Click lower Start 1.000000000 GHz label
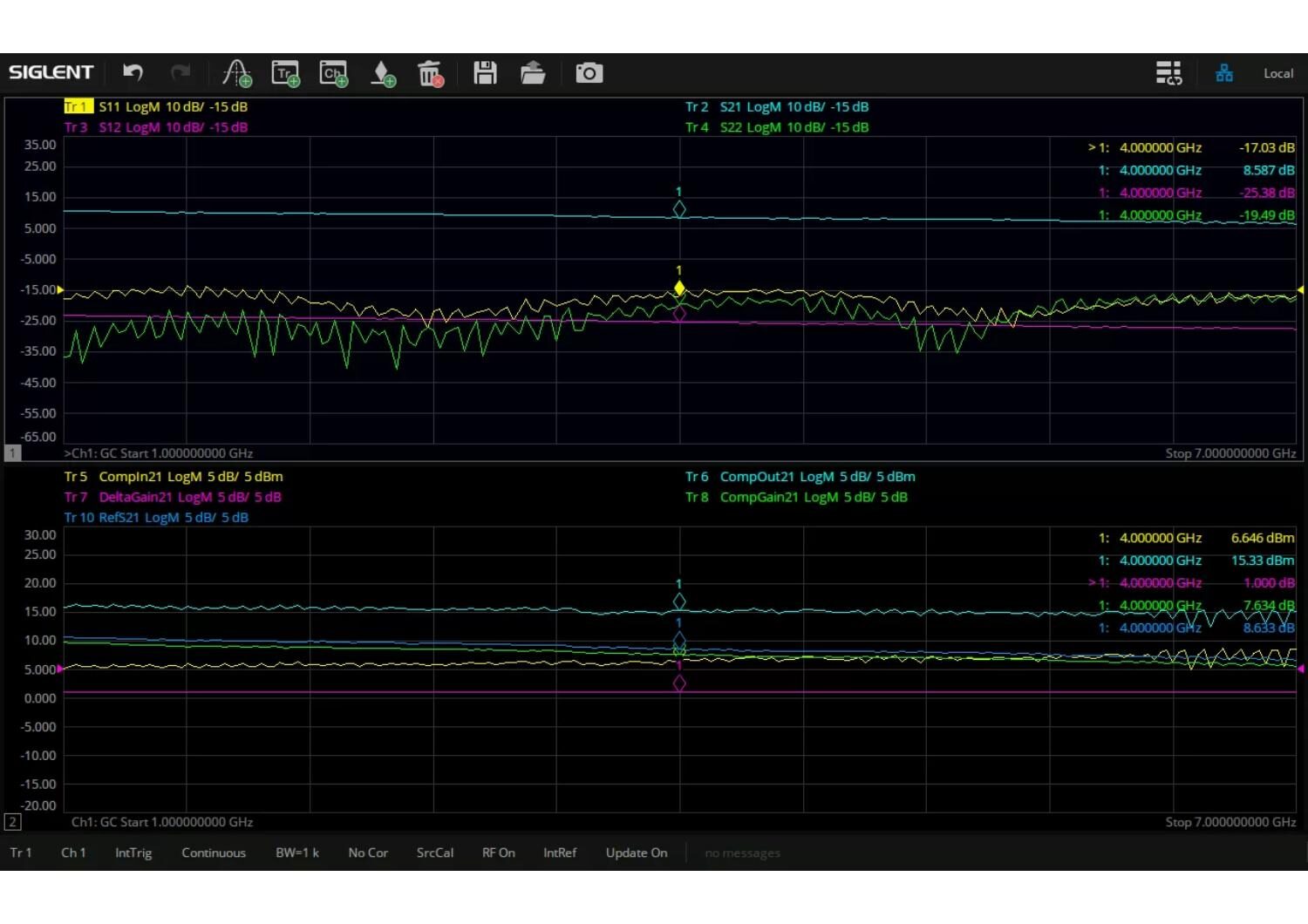The height and width of the screenshot is (924, 1308). (x=187, y=822)
